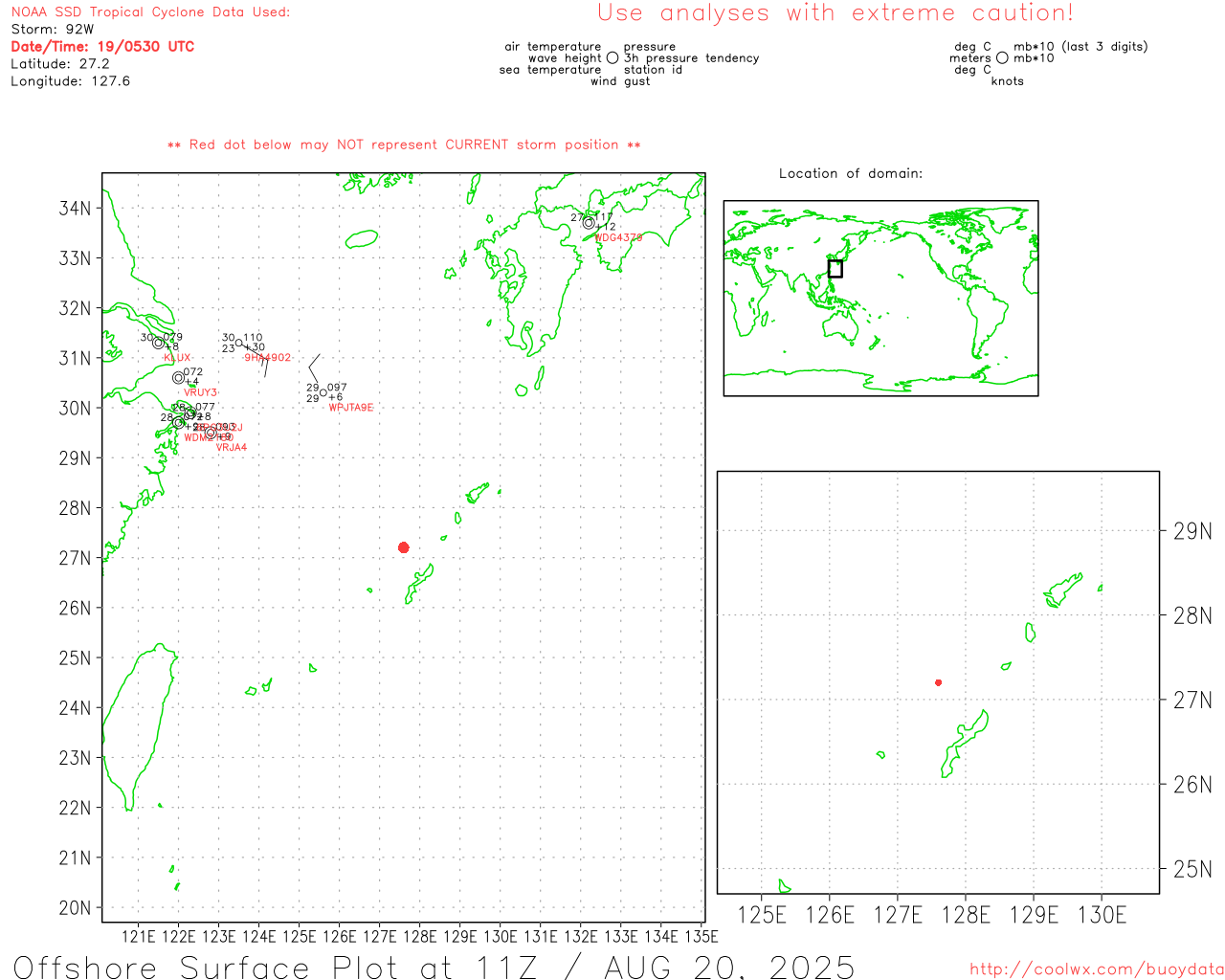Click the Okinawa island outline in zoomed map
The width and height of the screenshot is (1225, 980).
(965, 744)
